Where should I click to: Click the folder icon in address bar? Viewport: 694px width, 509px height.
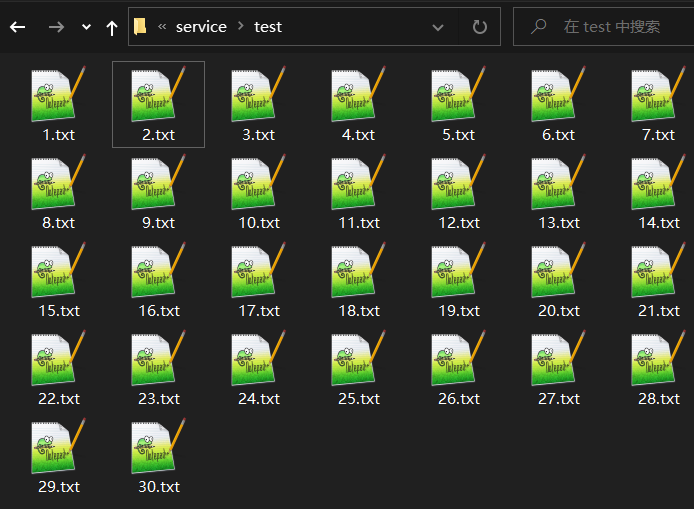[141, 27]
